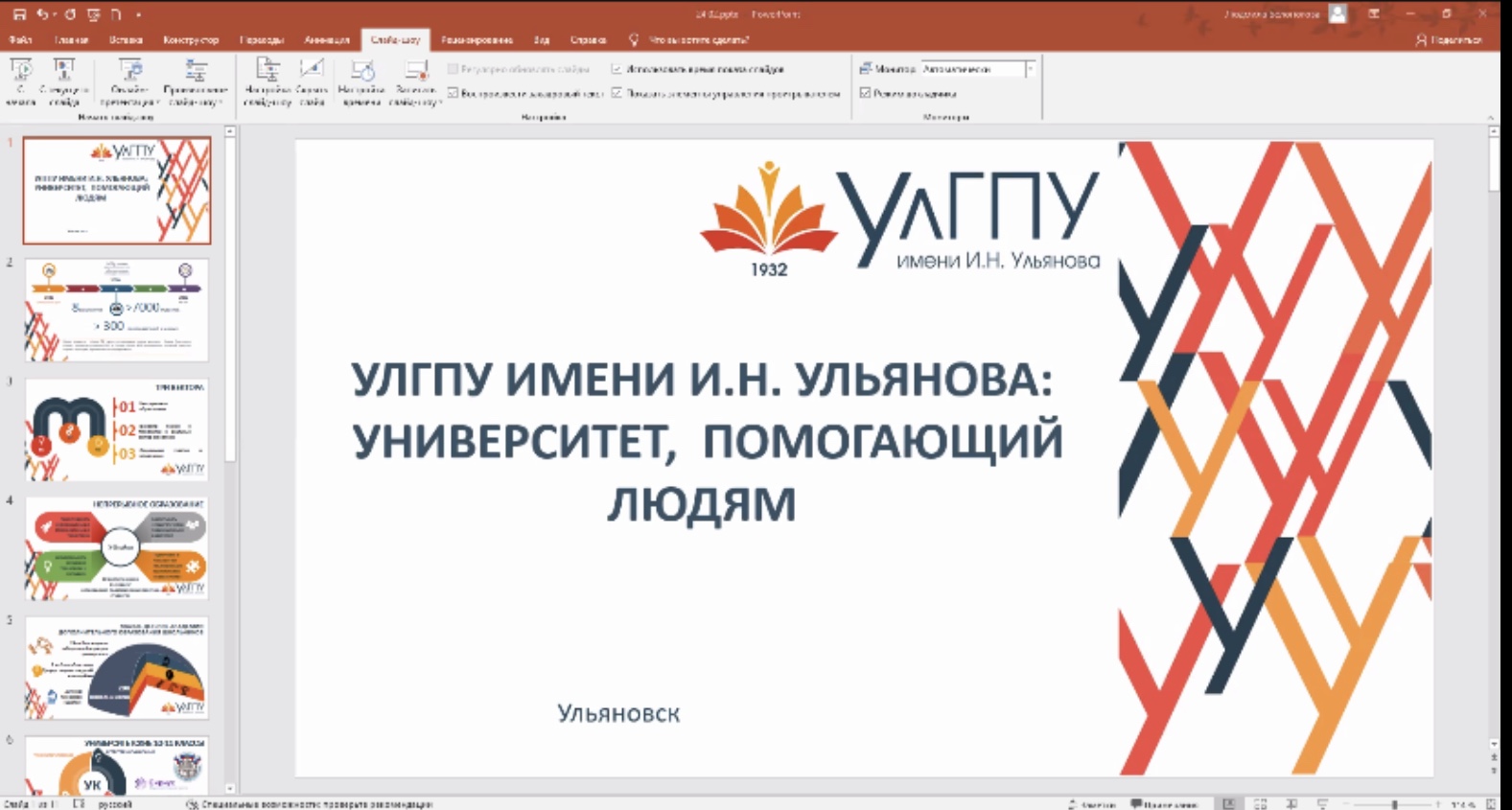Click the Share button

(1449, 40)
